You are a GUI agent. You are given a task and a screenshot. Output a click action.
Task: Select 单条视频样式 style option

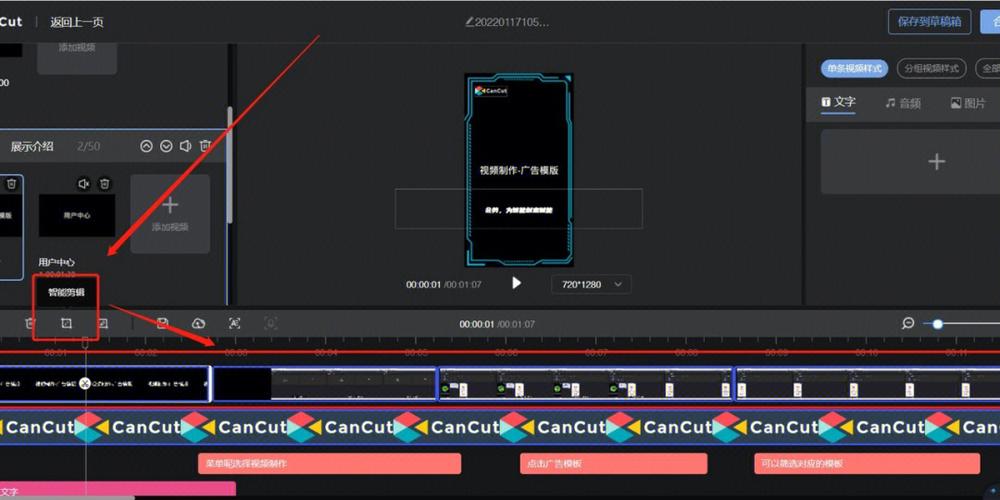click(x=855, y=68)
